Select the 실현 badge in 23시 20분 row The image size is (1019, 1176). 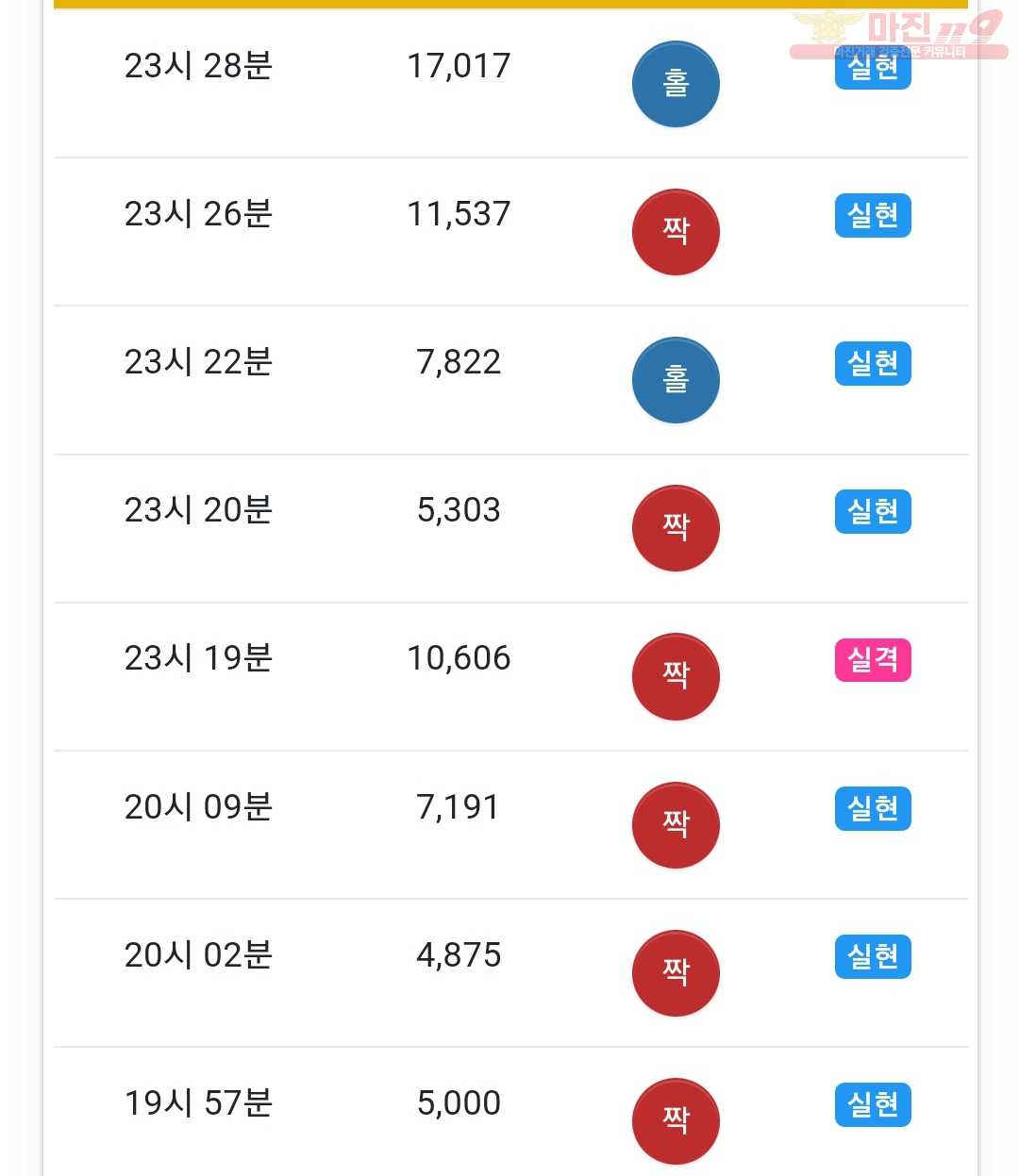(x=873, y=511)
